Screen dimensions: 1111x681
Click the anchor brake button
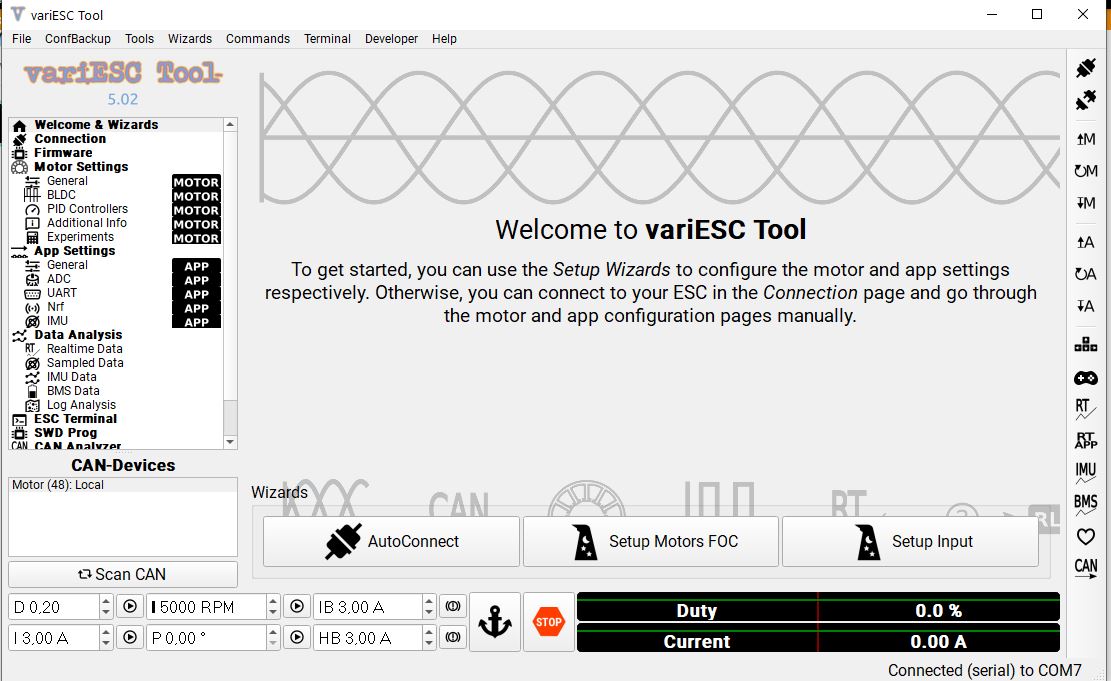(x=495, y=622)
